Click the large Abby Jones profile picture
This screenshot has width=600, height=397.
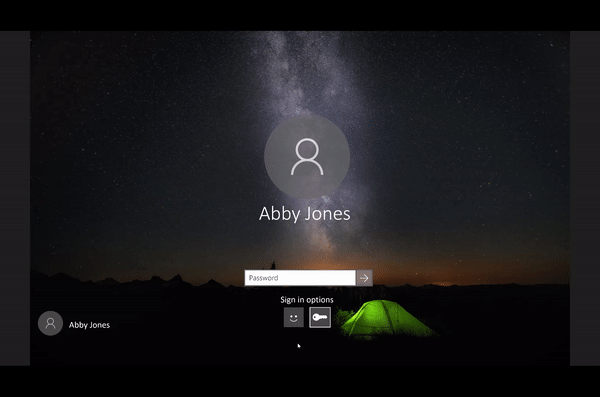pos(307,157)
